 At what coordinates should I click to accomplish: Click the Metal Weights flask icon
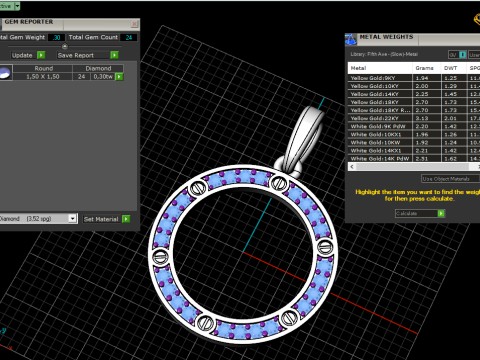pyautogui.click(x=351, y=39)
